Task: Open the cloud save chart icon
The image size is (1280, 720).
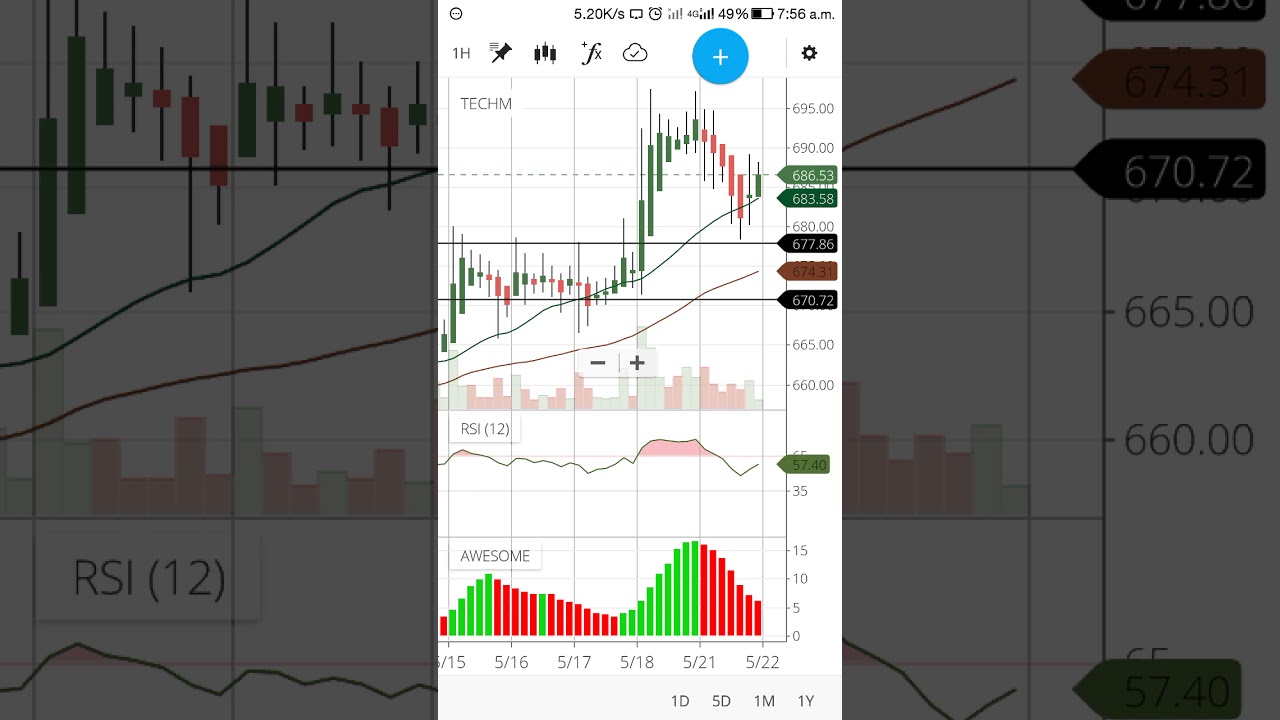Action: tap(635, 54)
